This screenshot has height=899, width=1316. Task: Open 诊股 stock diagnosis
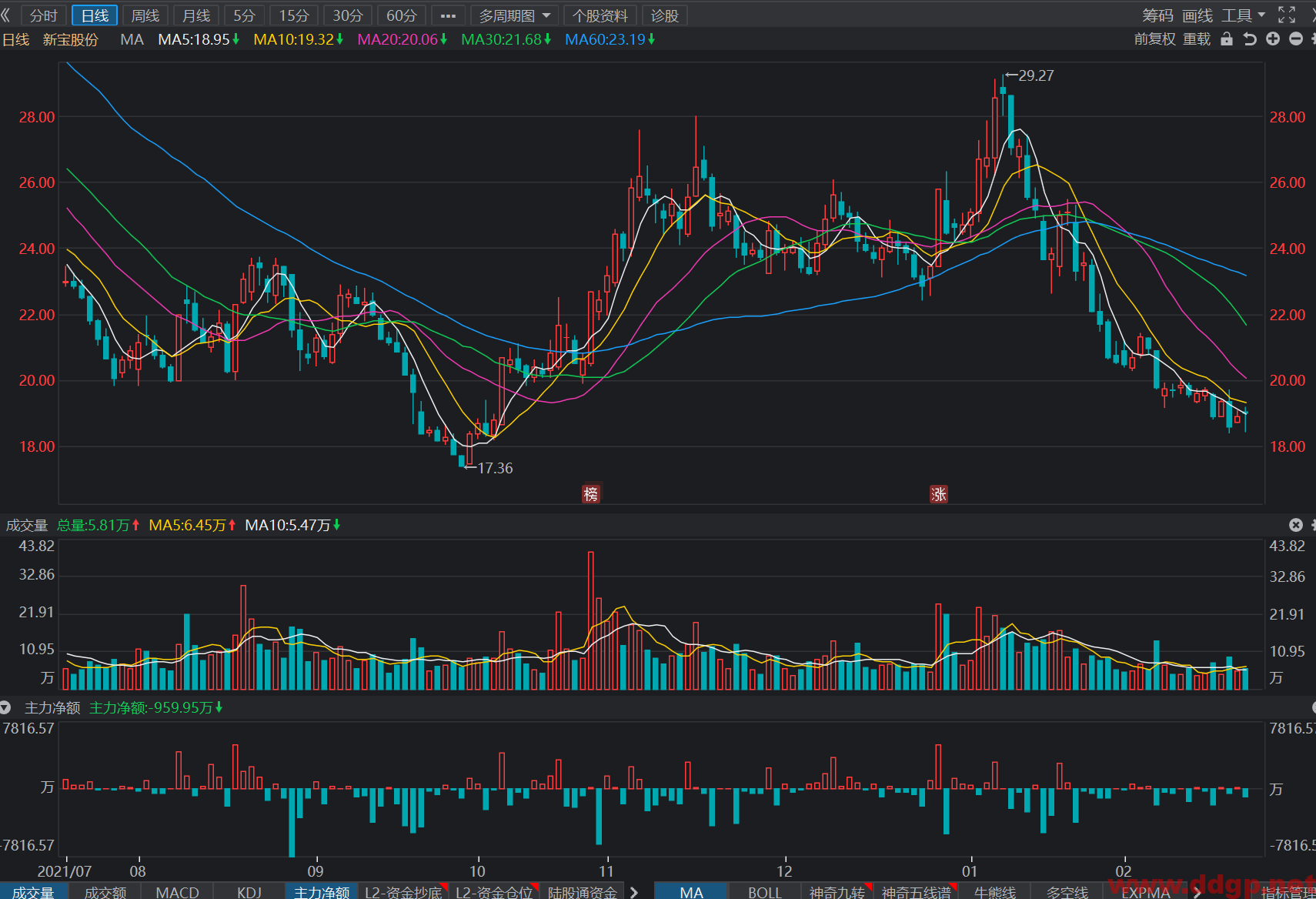click(x=665, y=15)
